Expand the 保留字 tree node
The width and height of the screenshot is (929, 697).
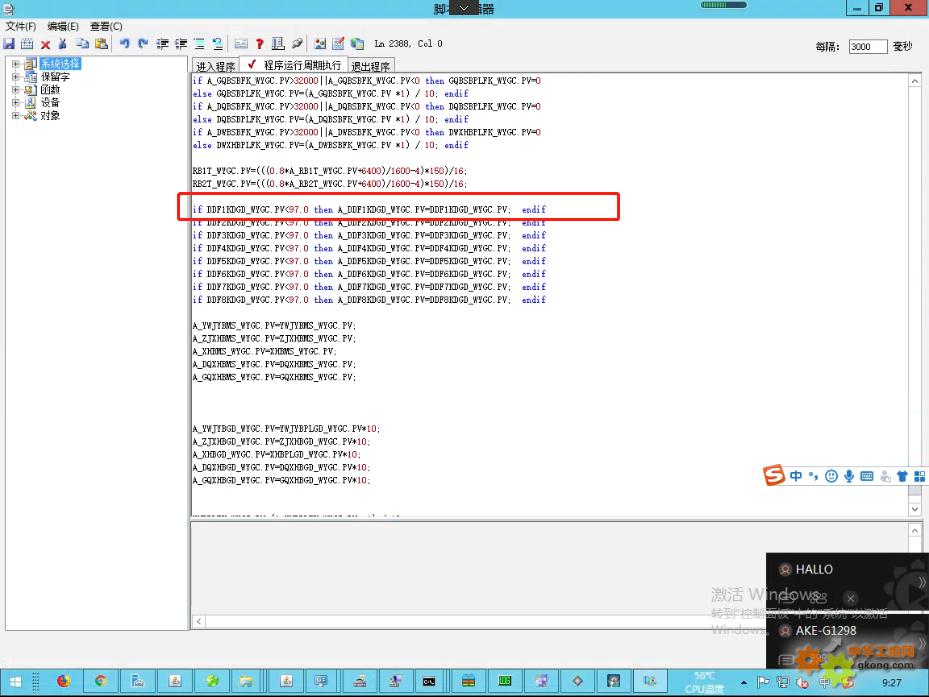(x=16, y=76)
